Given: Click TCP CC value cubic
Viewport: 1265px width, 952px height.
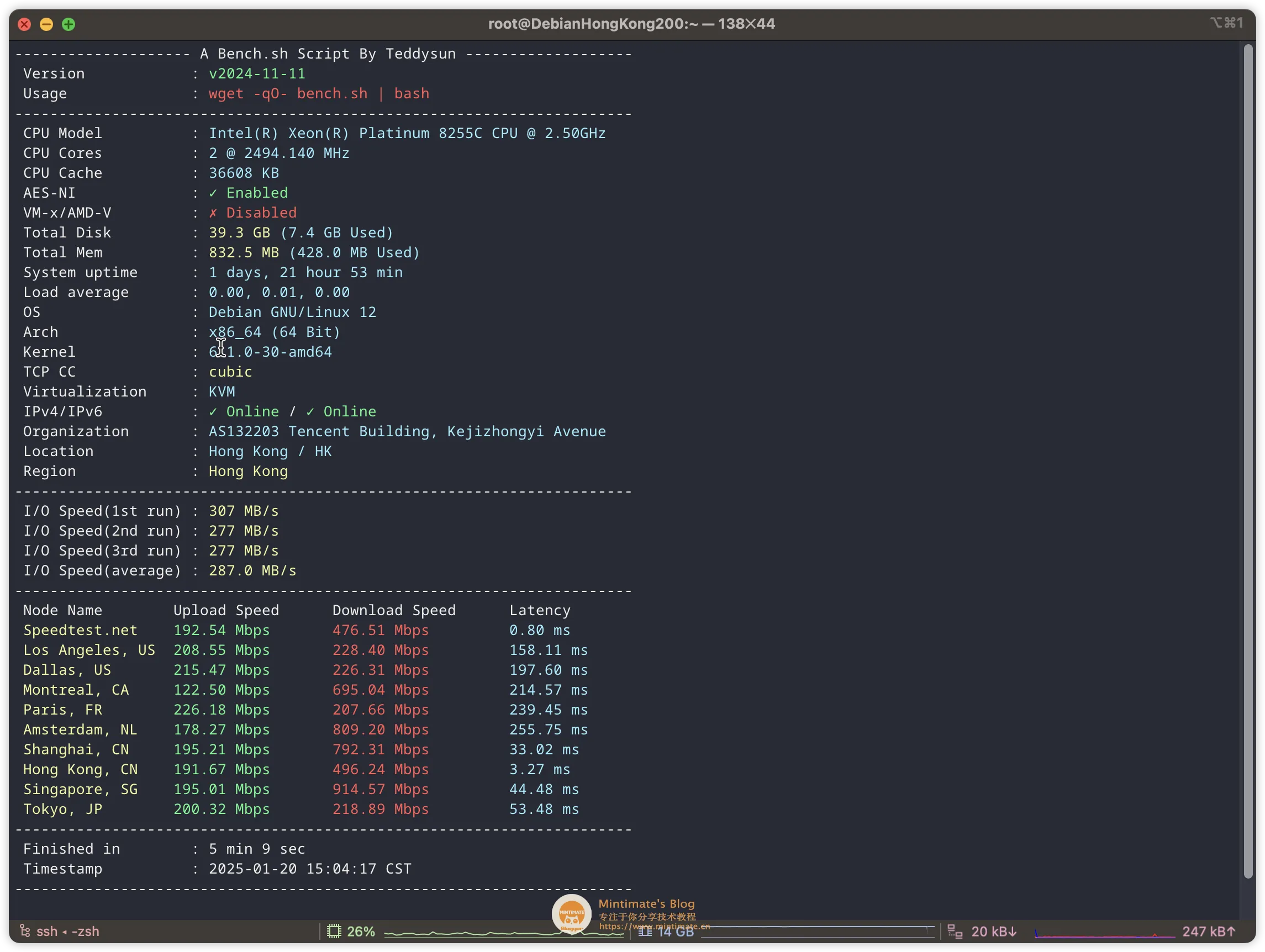Looking at the screenshot, I should [230, 372].
